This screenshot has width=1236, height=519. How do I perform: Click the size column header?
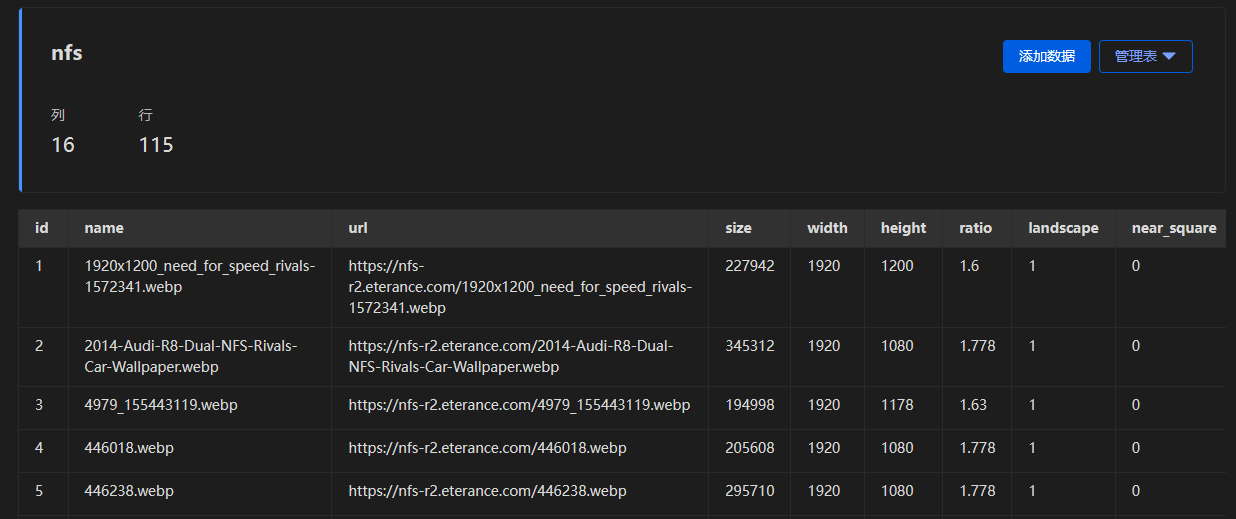pos(738,228)
